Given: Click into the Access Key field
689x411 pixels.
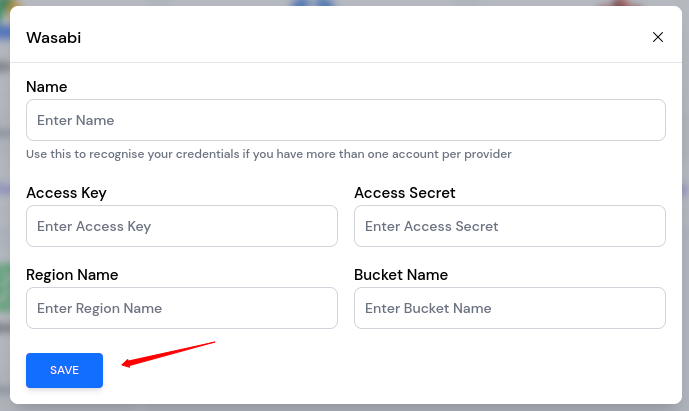Looking at the screenshot, I should [x=181, y=226].
